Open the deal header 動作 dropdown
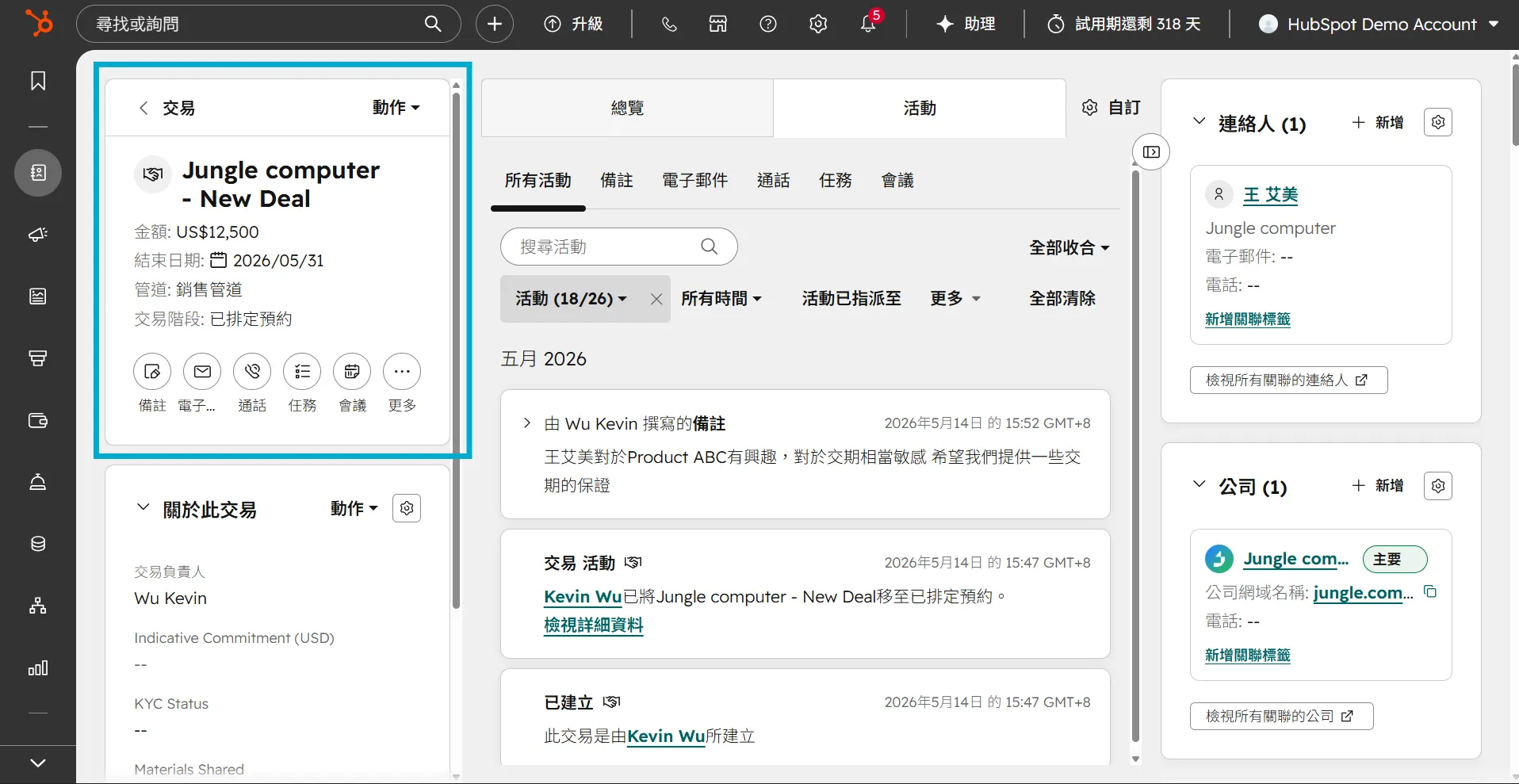The height and width of the screenshot is (784, 1519). [x=396, y=107]
